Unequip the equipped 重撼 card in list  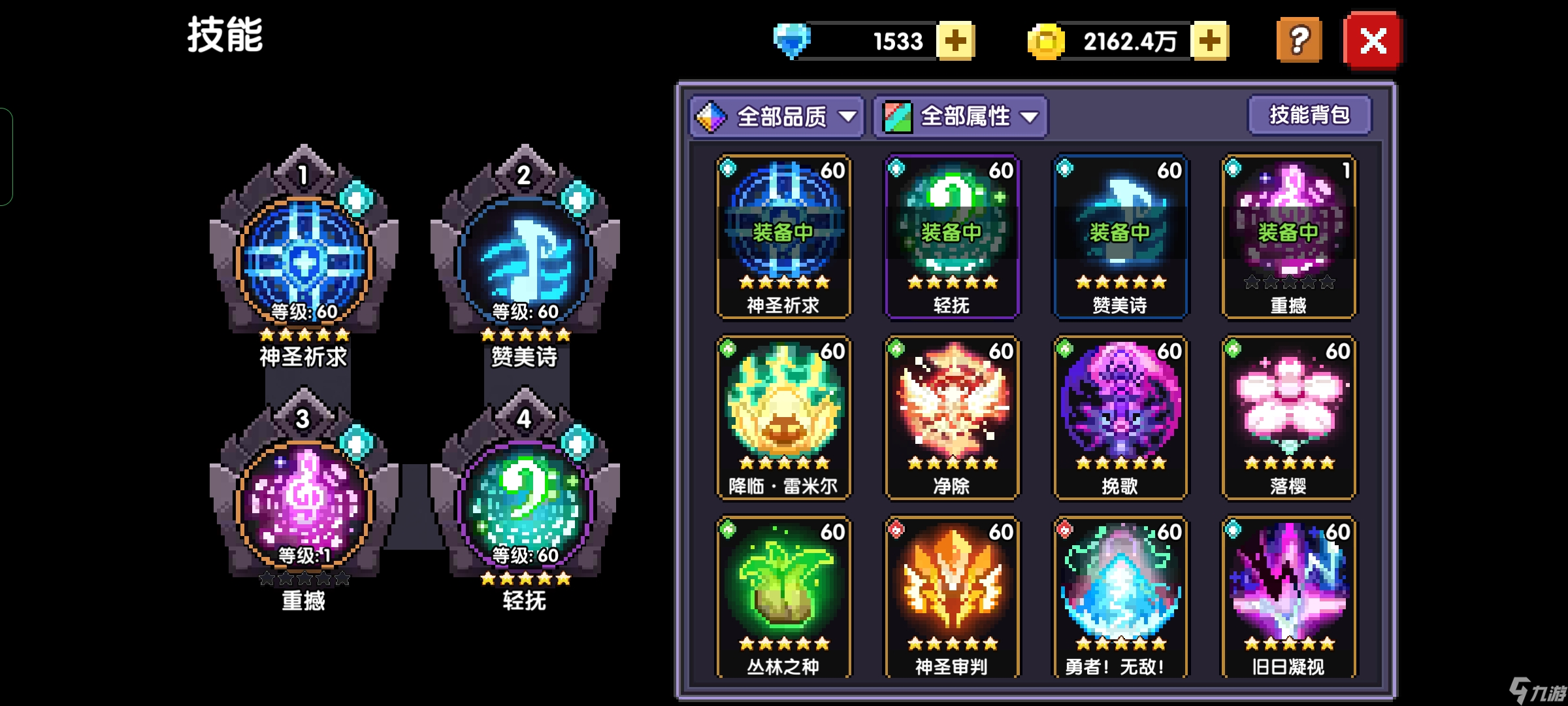pos(1289,237)
